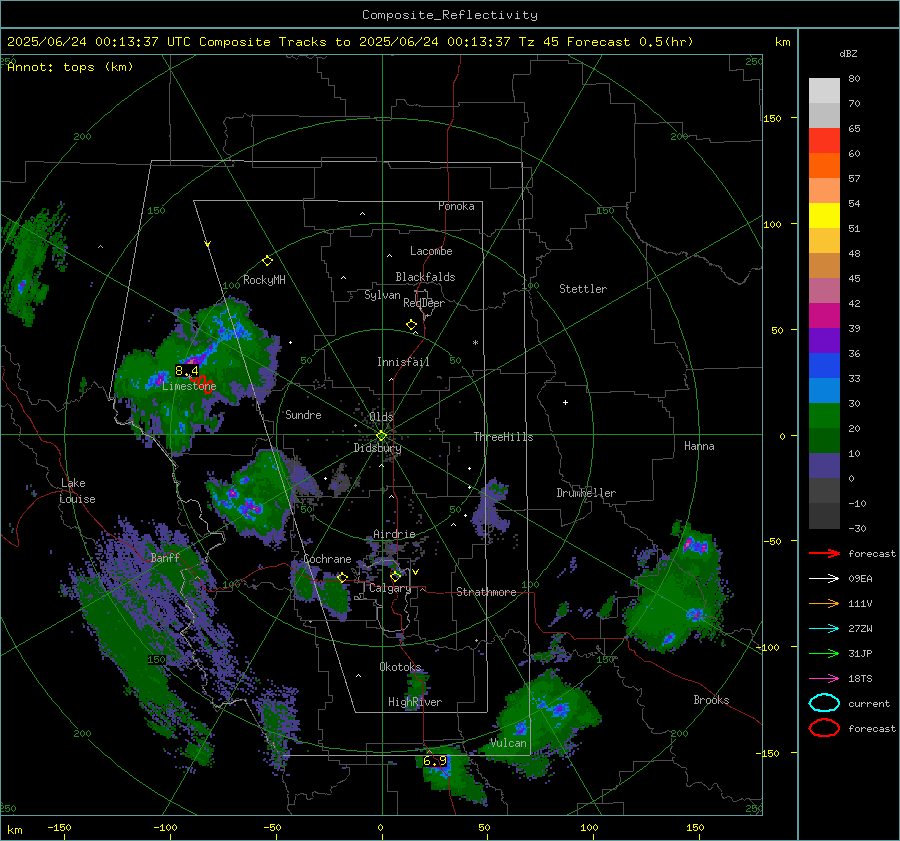This screenshot has width=900, height=841.
Task: Click the Brooks city label
Action: point(711,700)
